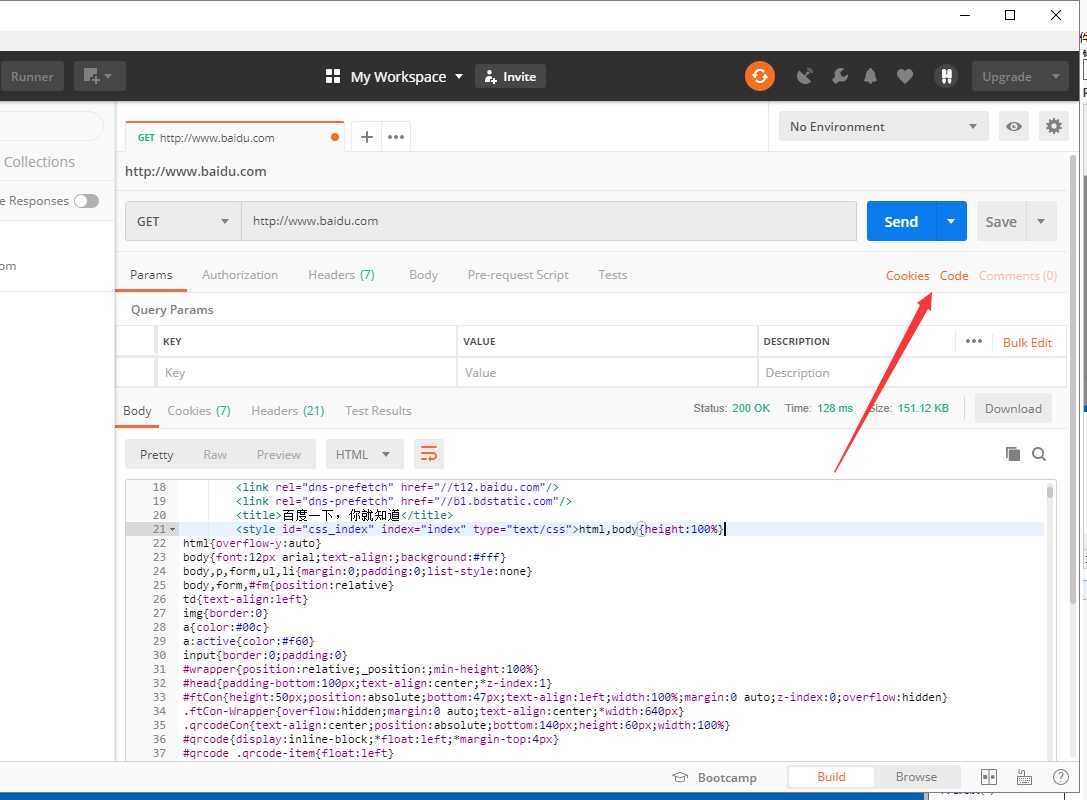This screenshot has width=1087, height=800.
Task: Open the Upgrade dropdown arrow
Action: [1056, 76]
